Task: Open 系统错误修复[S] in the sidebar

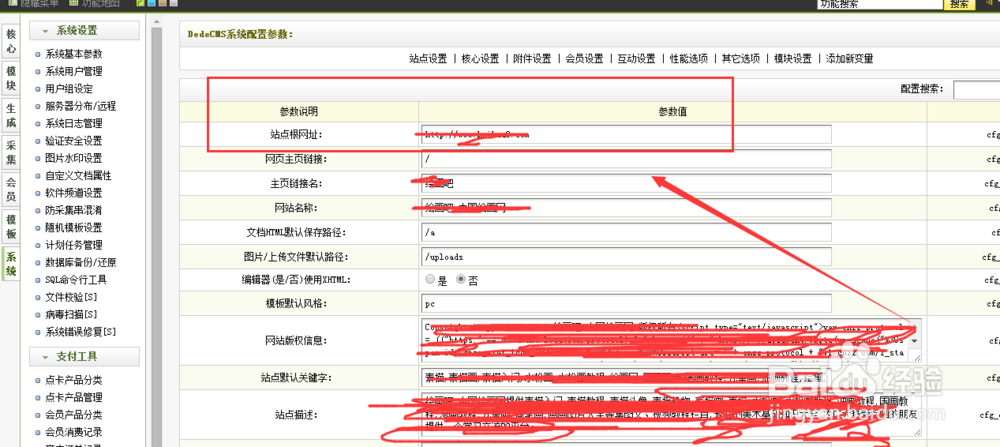Action: (80, 332)
